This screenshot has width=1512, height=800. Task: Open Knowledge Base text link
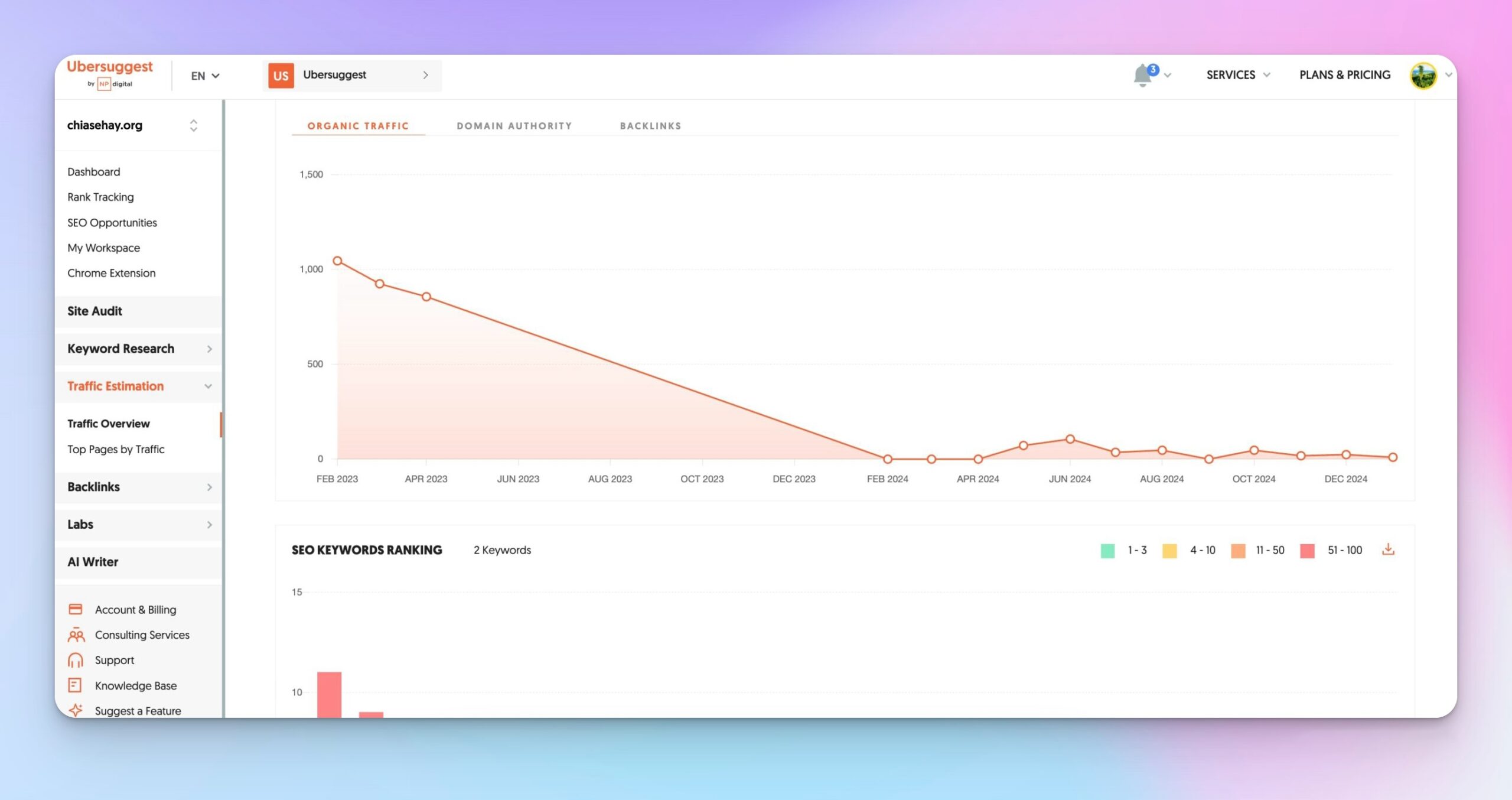(x=136, y=685)
